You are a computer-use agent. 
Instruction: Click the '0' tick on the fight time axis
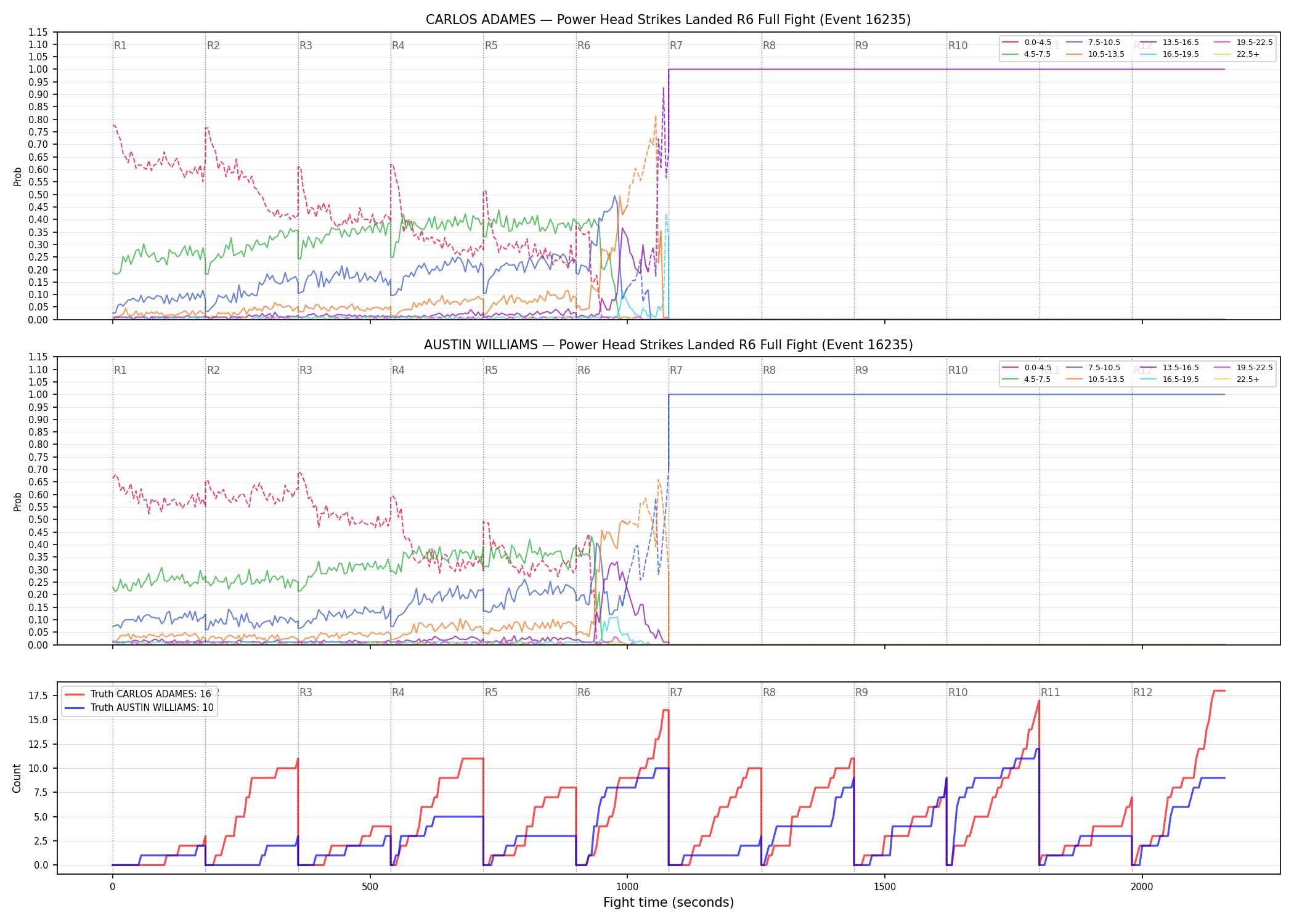[x=112, y=887]
